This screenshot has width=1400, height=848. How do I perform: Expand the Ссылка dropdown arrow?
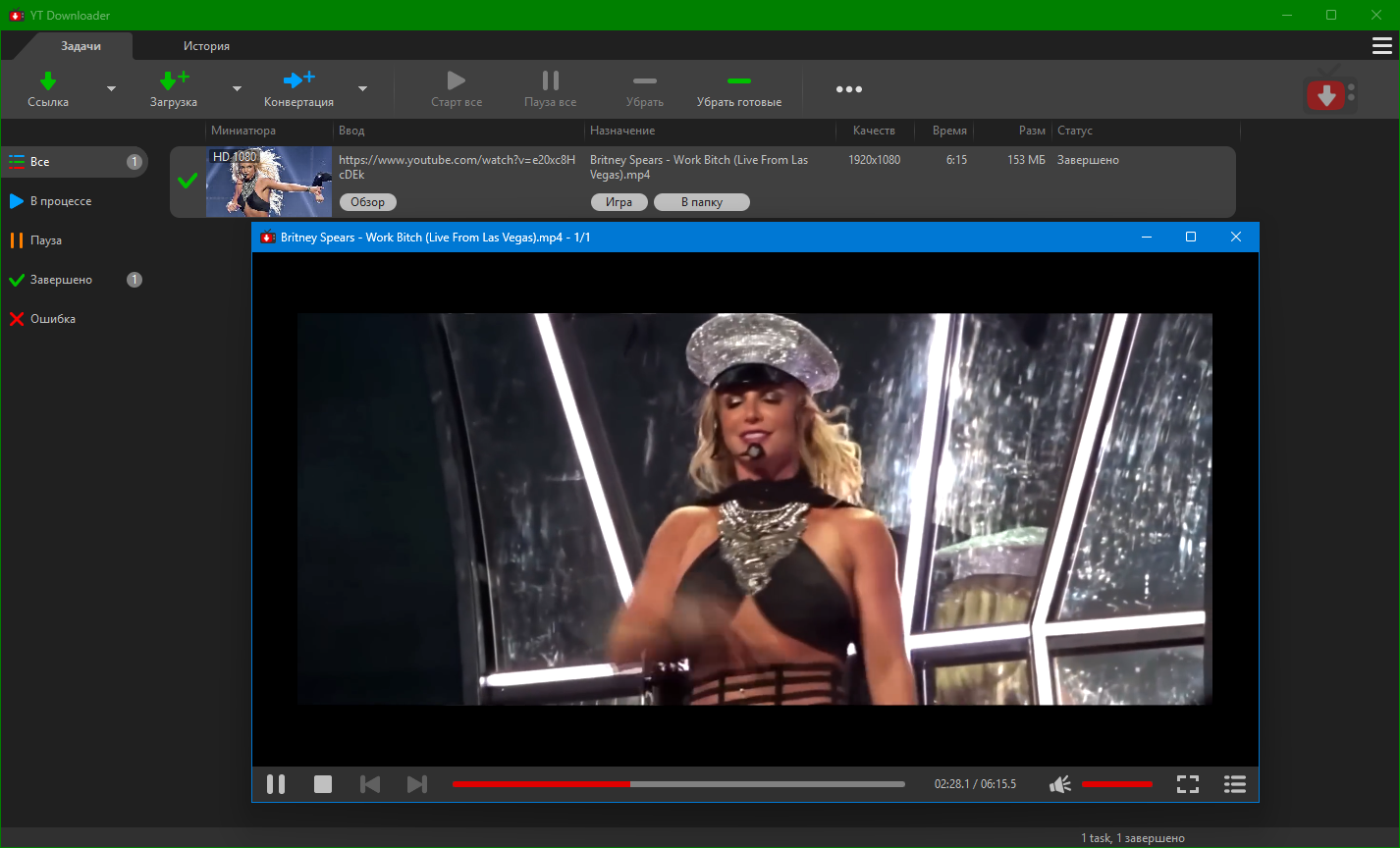point(111,89)
